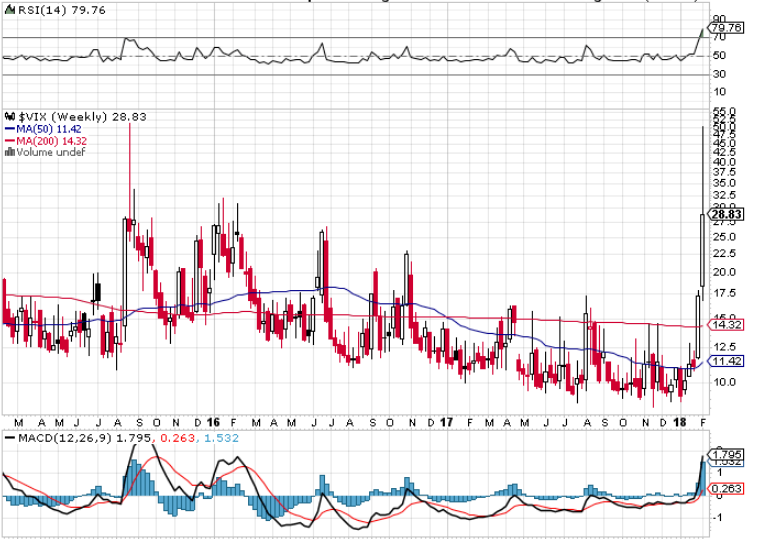Click the MACD signal tag 0.263
The image size is (757, 539).
(x=726, y=489)
